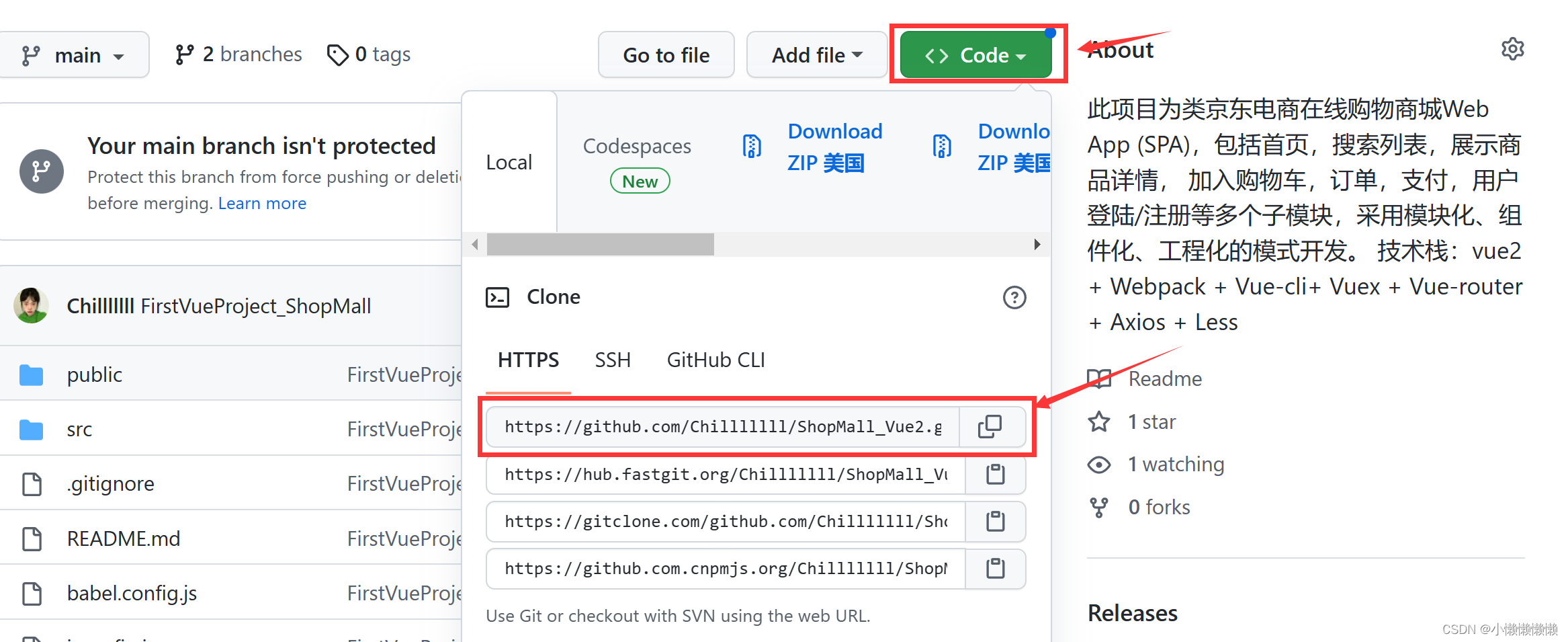Open the src folder
This screenshot has height=642, width=1568.
coord(79,430)
